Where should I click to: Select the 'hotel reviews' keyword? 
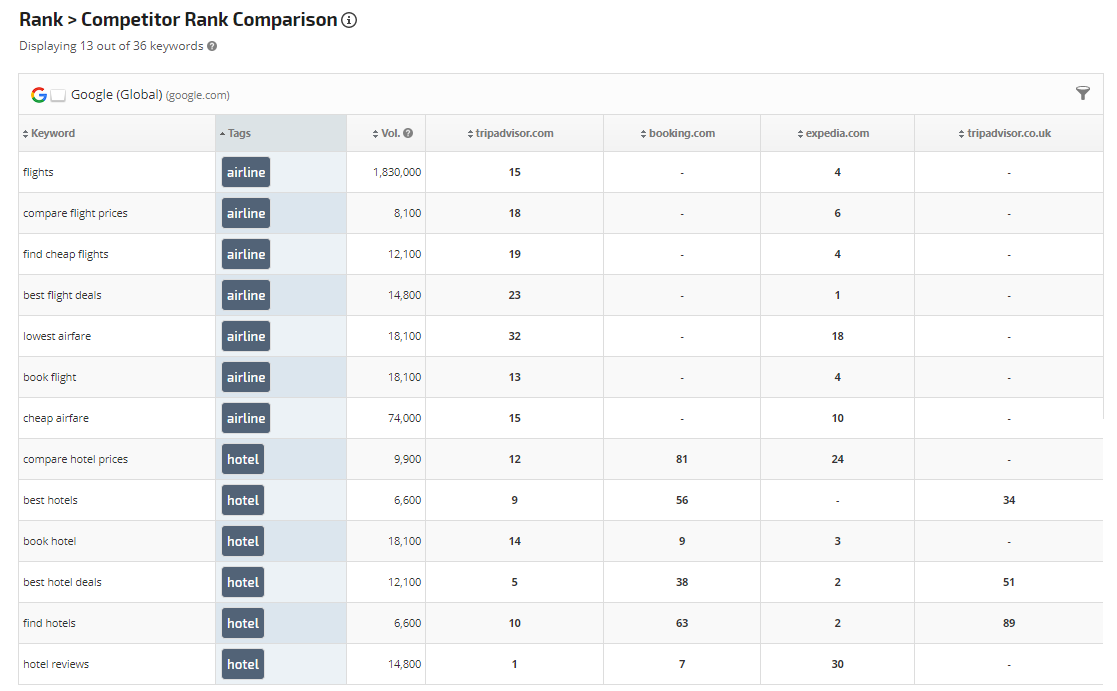tap(56, 664)
